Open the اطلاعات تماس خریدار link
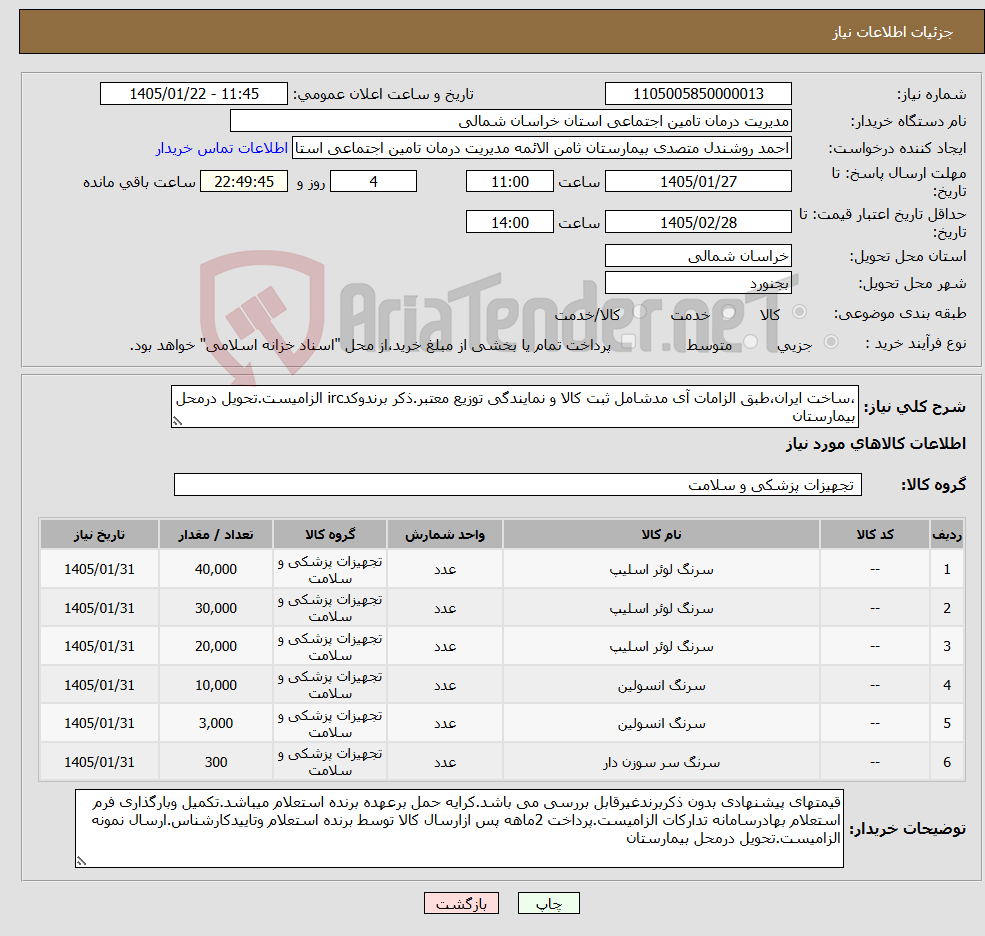Image resolution: width=985 pixels, height=936 pixels. (222, 148)
